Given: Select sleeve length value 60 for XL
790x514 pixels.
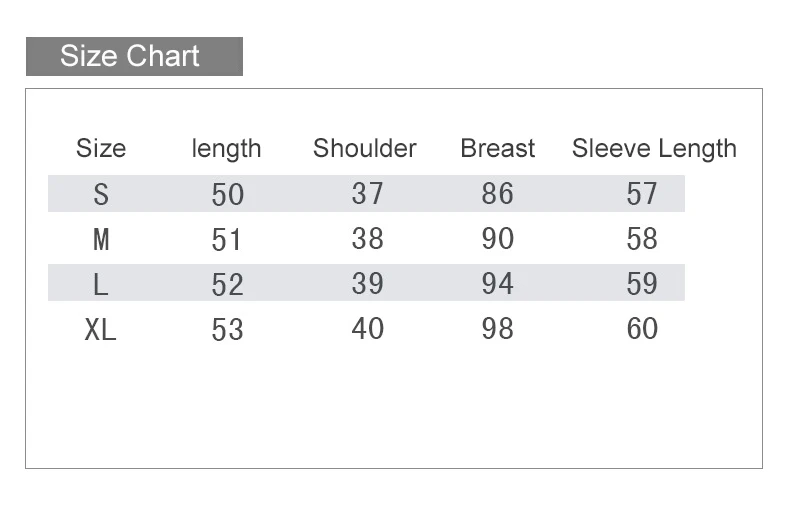Looking at the screenshot, I should click(642, 329).
